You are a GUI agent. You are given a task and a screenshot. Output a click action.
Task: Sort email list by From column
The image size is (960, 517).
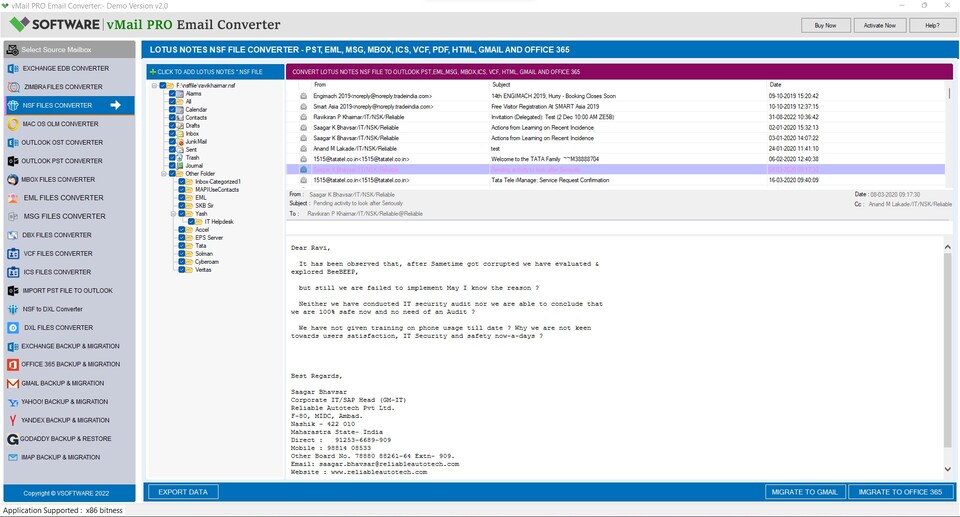click(320, 85)
